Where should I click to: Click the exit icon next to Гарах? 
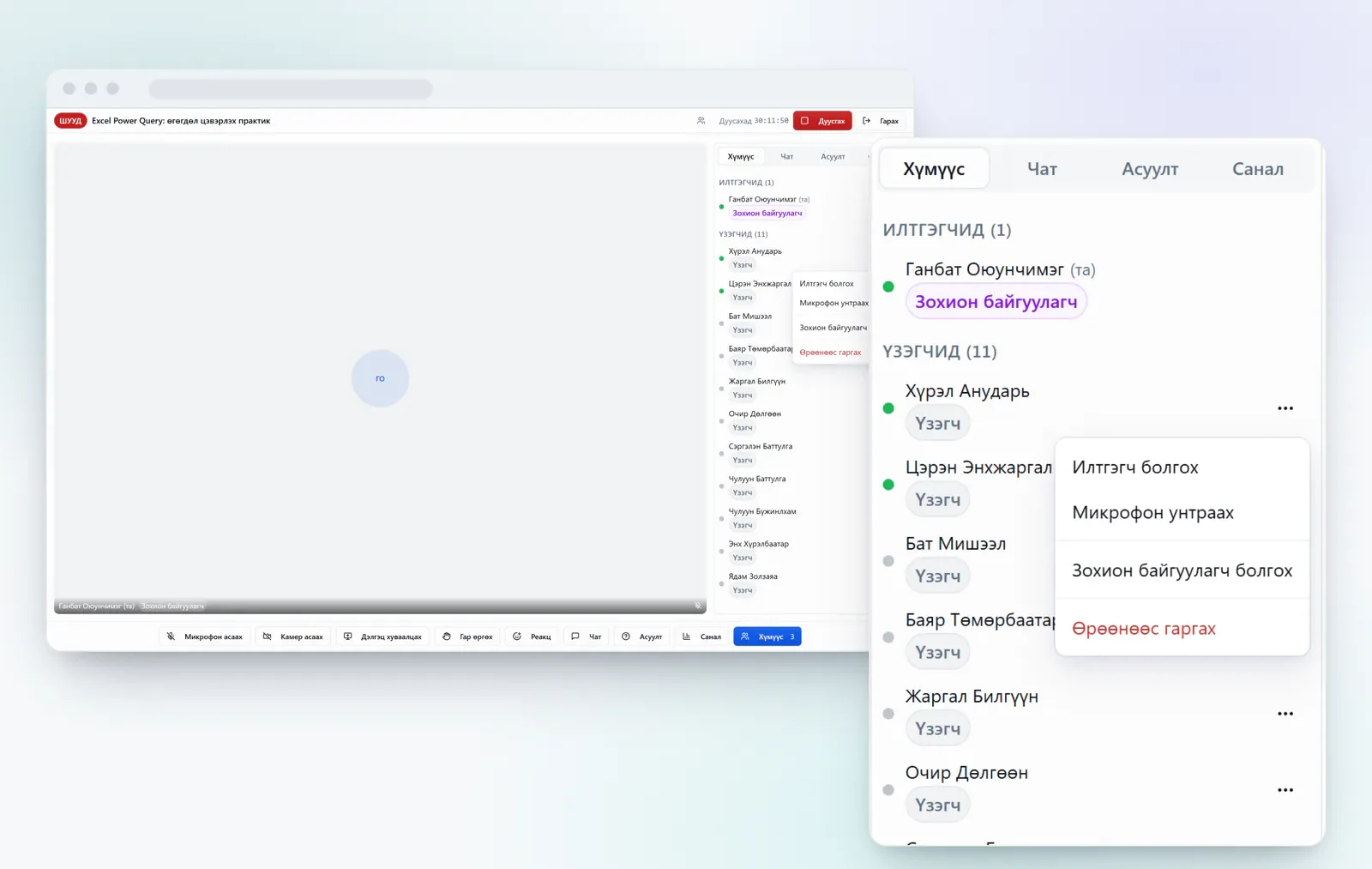pos(866,121)
